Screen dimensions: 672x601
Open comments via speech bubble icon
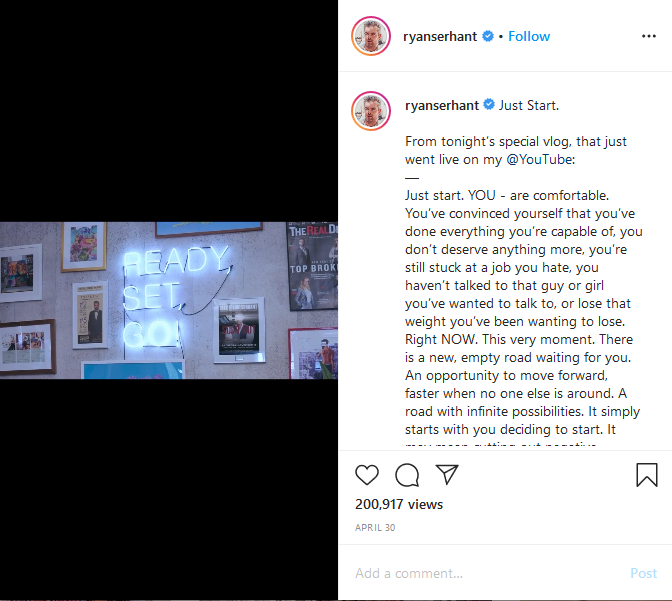[407, 475]
